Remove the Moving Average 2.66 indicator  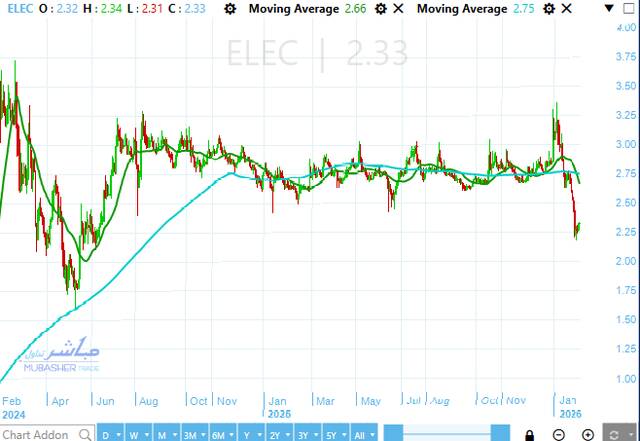(399, 8)
